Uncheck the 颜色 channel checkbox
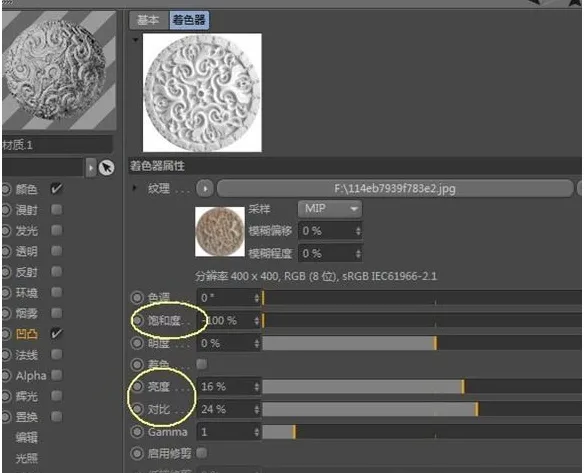Screen dimensions: 584x473 pyautogui.click(x=56, y=188)
